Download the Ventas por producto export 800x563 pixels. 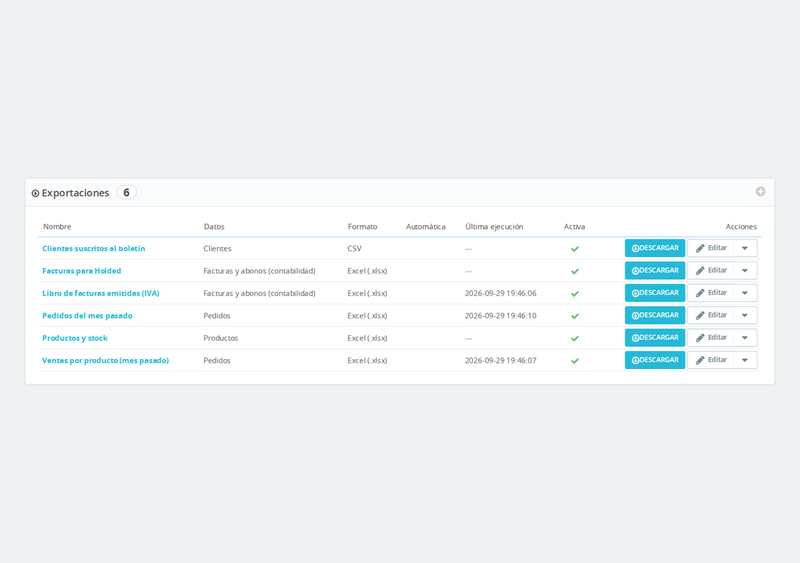coord(655,360)
